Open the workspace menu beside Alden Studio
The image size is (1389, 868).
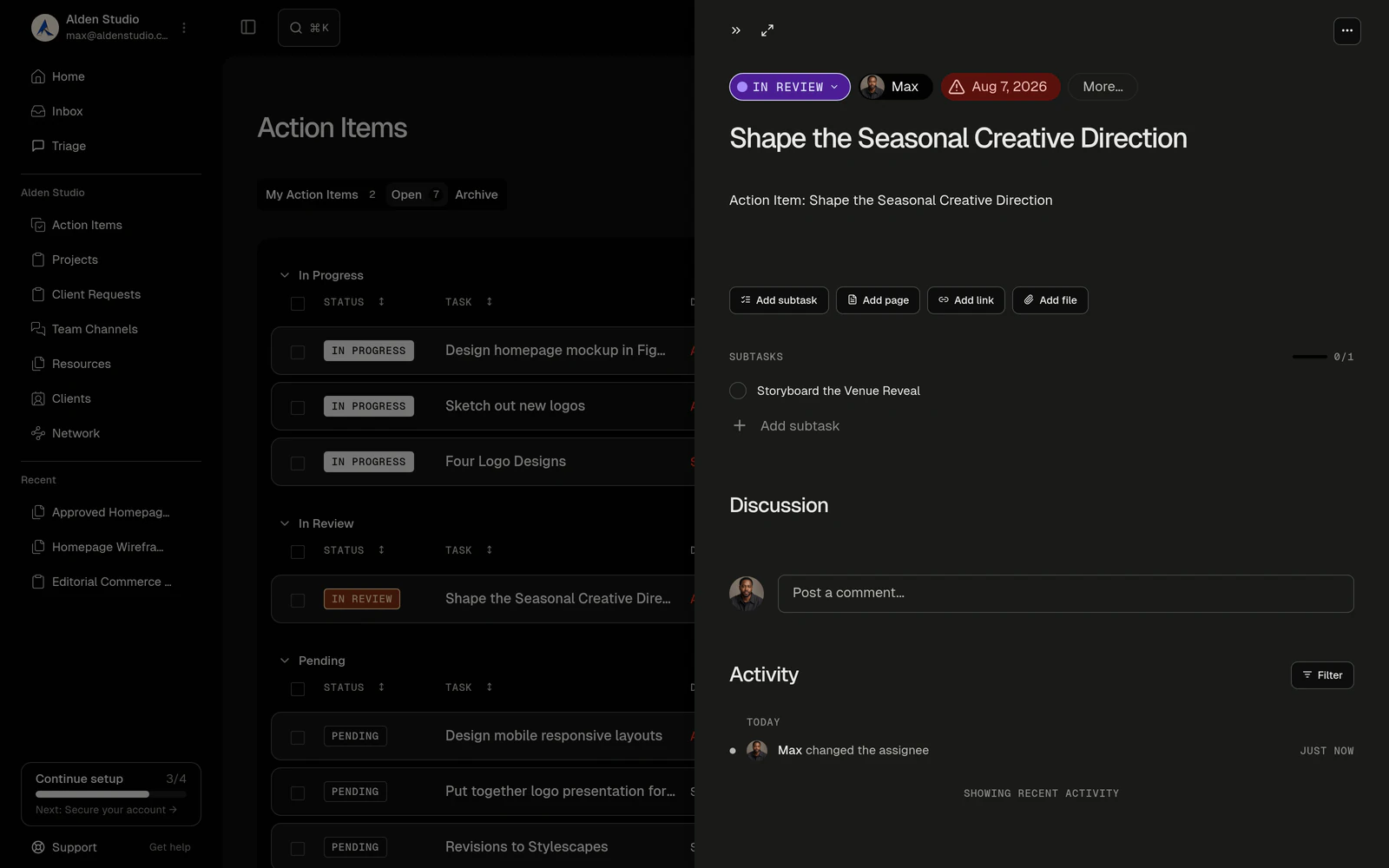point(183,28)
